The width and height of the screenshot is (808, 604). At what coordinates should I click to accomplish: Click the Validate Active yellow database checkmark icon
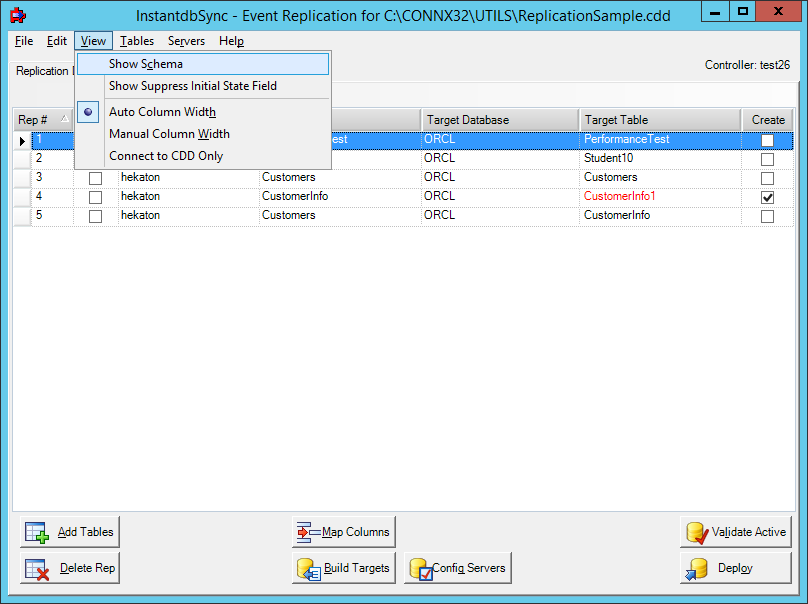[x=697, y=531]
